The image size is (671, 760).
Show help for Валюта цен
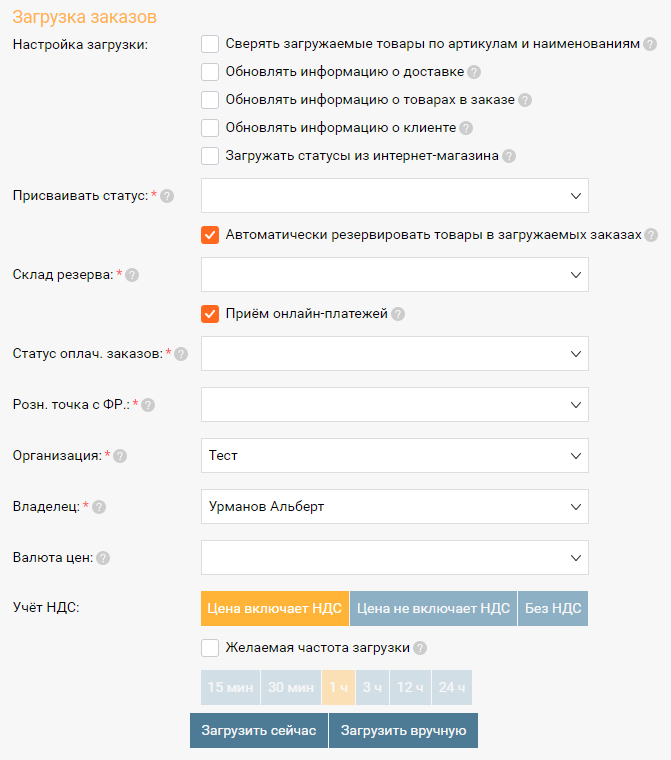click(103, 558)
